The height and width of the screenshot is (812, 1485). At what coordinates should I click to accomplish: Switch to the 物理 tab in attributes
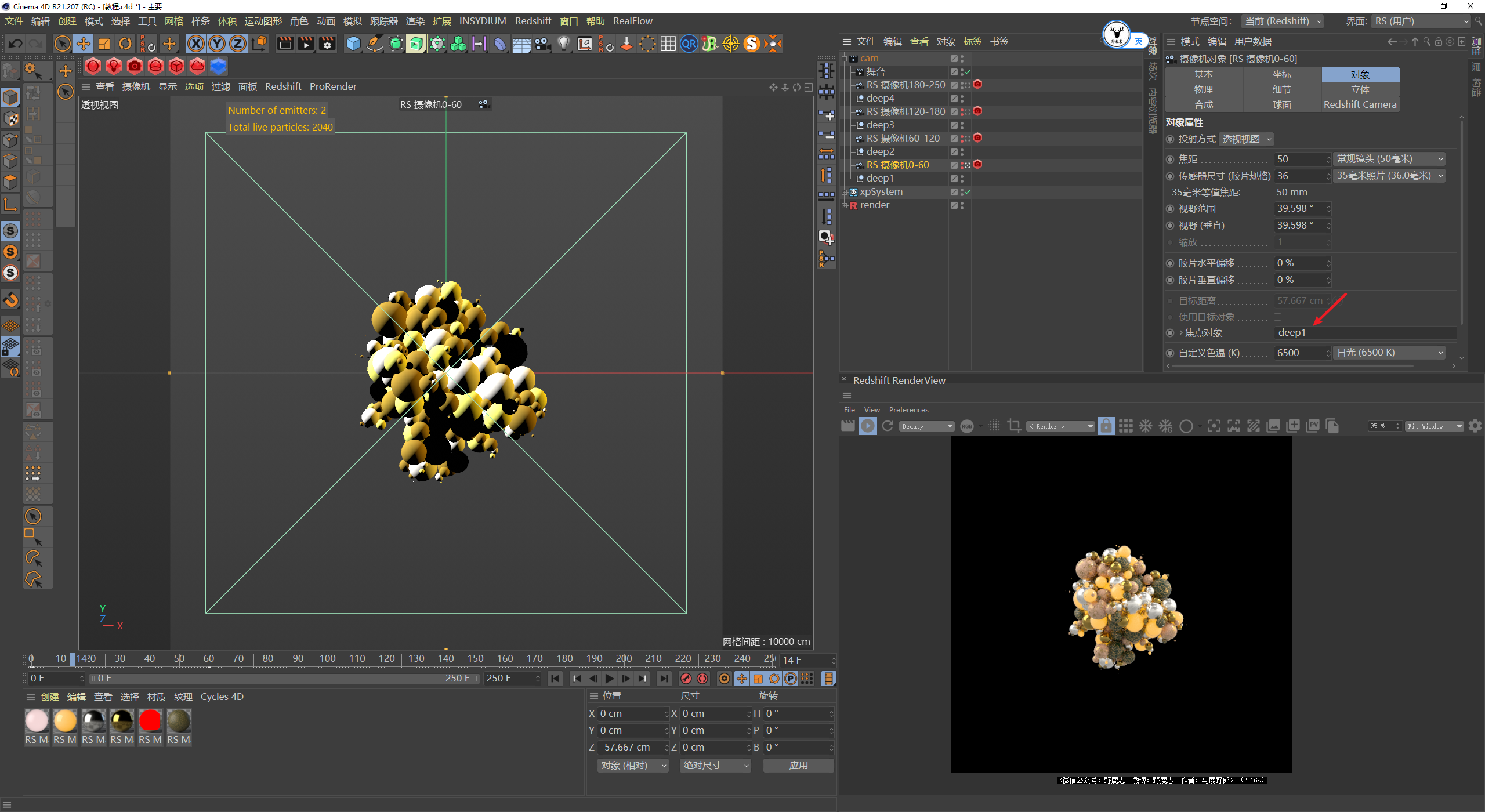point(1204,89)
